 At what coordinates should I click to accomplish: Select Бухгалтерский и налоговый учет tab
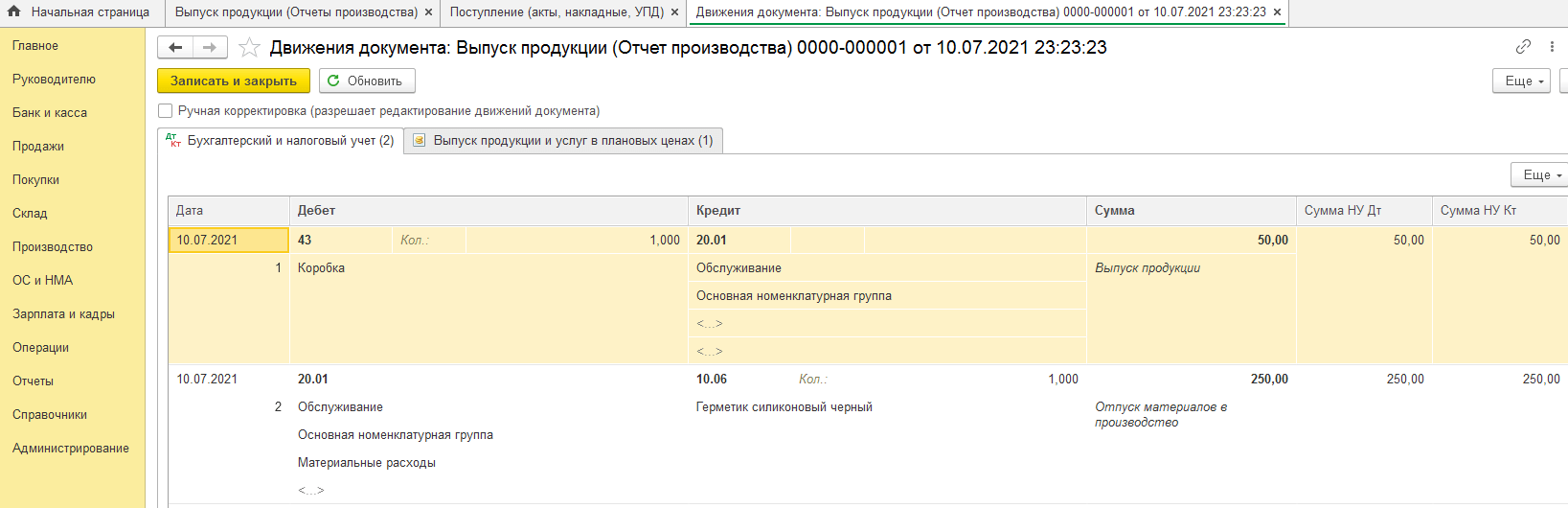pyautogui.click(x=281, y=141)
